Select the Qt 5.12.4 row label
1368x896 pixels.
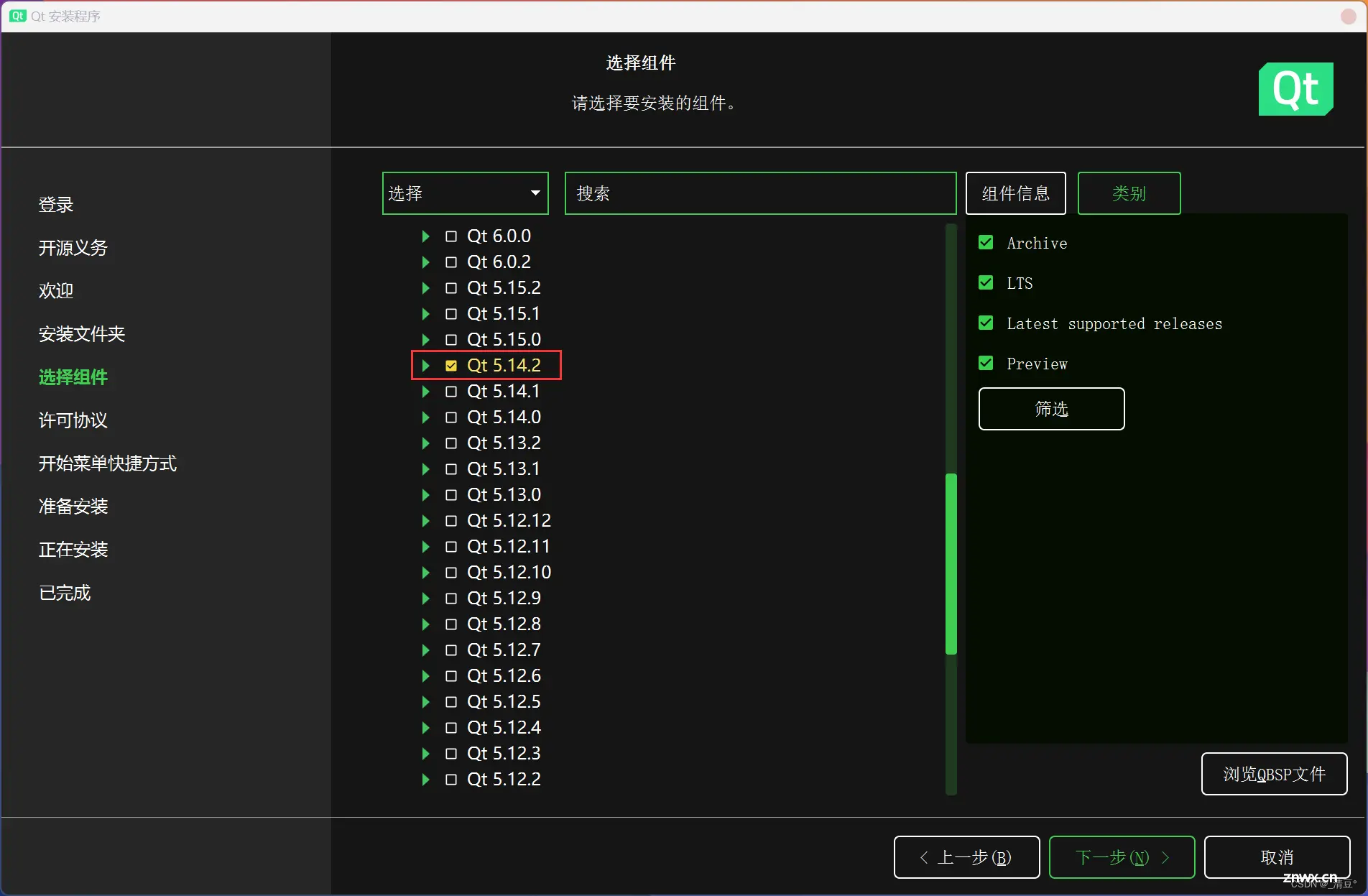504,728
